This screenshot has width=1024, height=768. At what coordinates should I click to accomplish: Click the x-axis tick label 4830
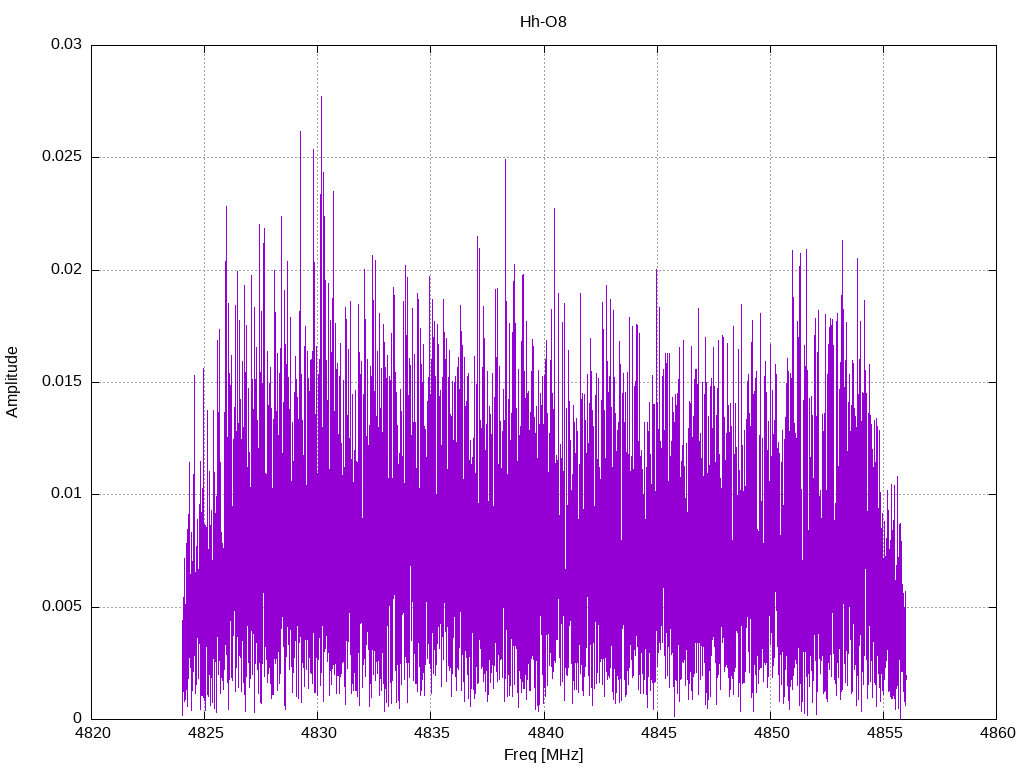coord(318,733)
